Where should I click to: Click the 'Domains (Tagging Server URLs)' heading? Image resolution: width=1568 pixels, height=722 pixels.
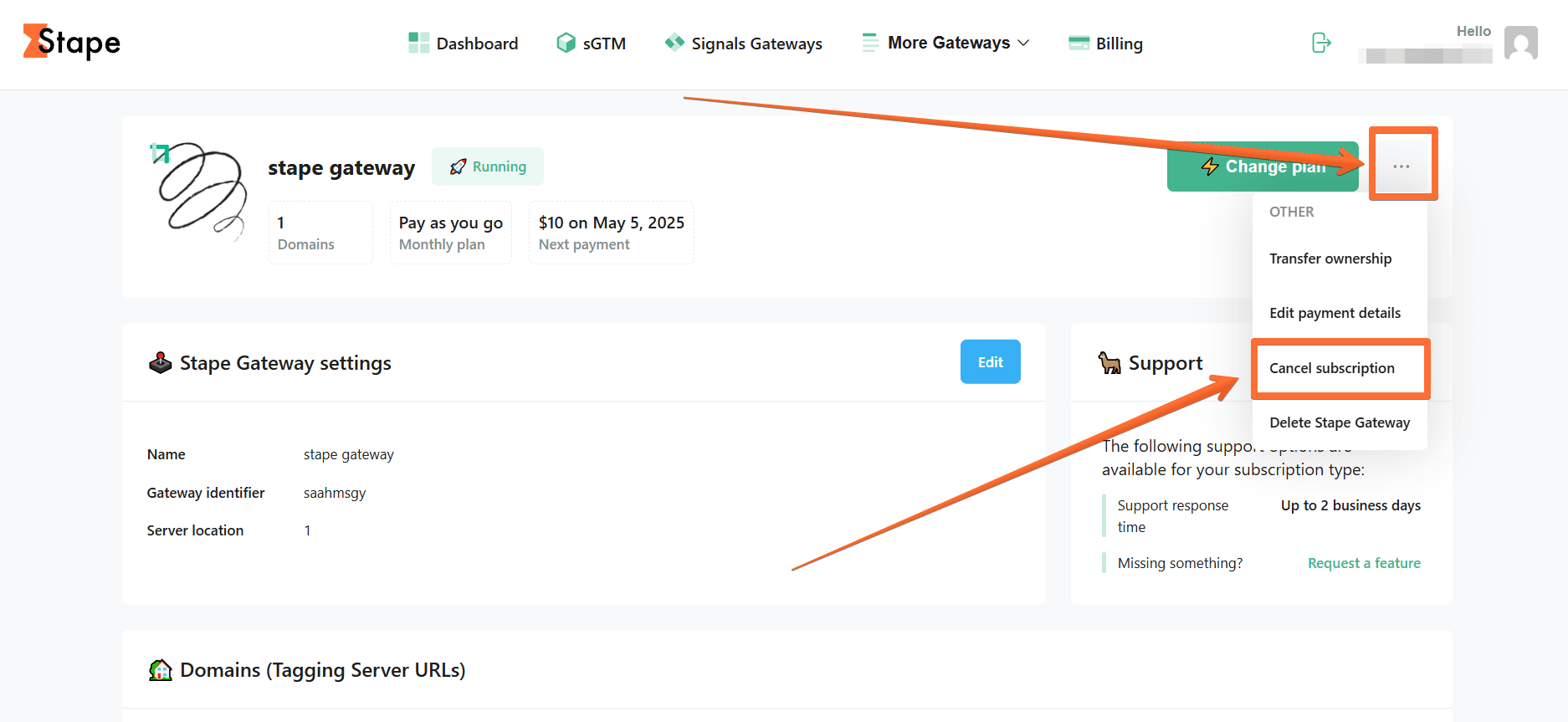323,670
